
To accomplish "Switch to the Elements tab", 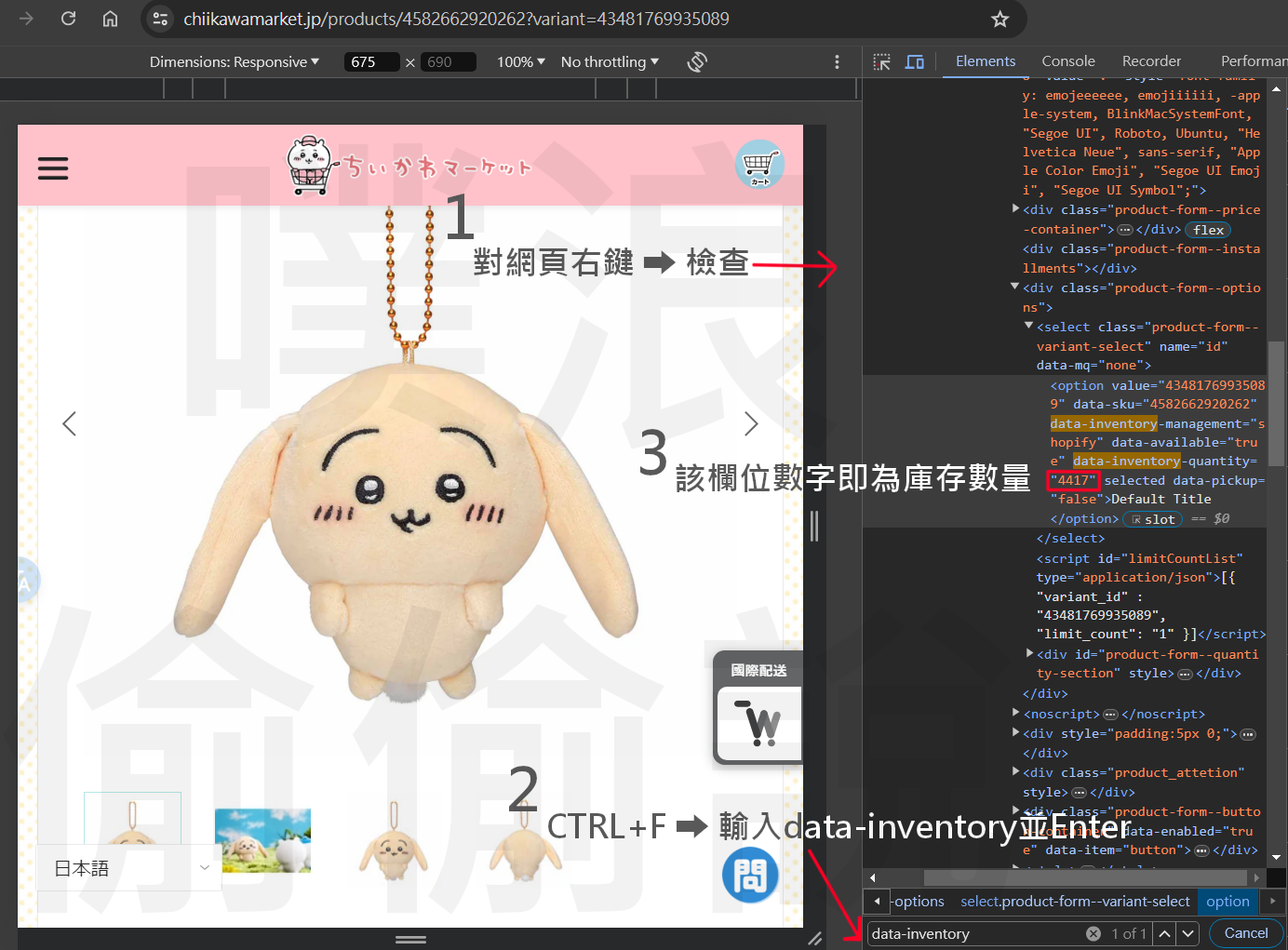I will tap(986, 61).
